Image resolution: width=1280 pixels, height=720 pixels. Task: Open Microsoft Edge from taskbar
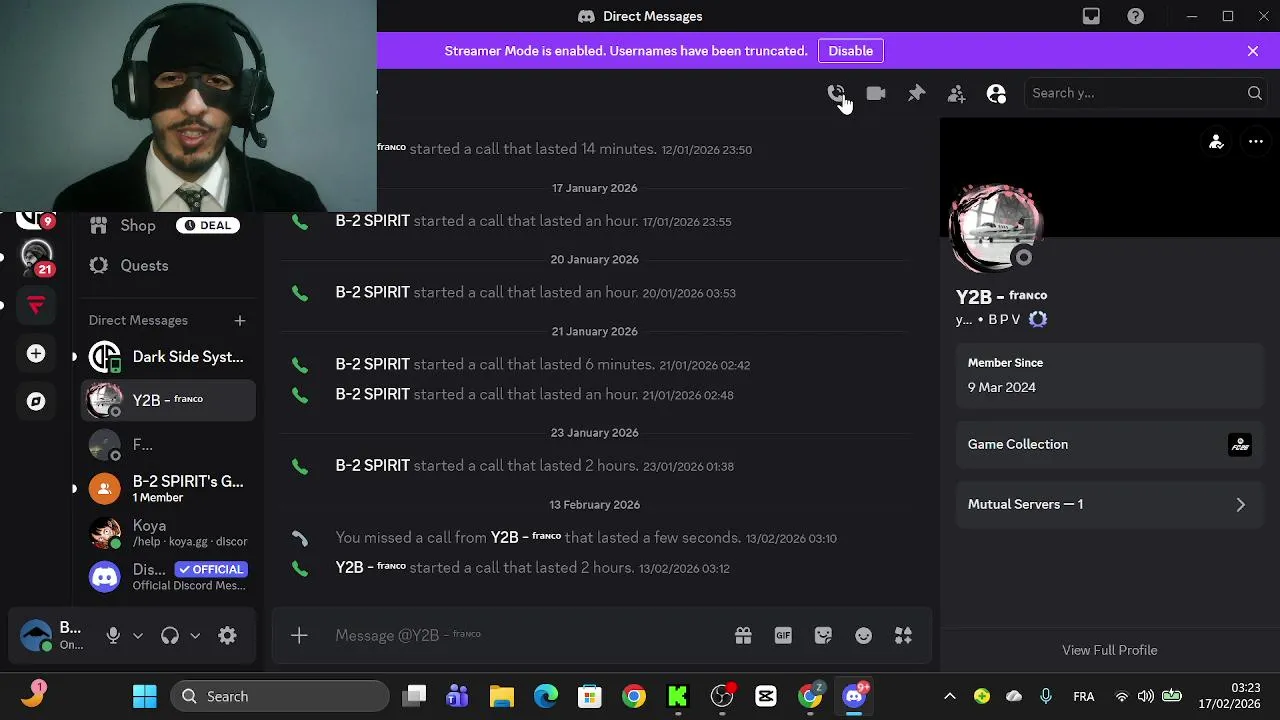click(x=546, y=696)
